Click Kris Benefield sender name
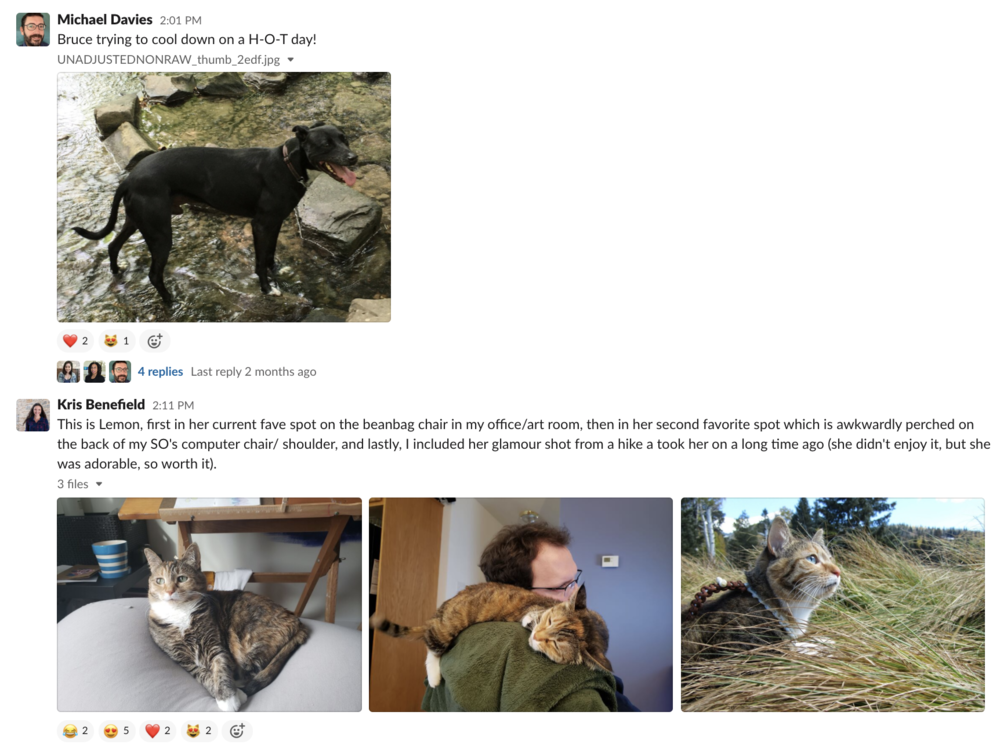This screenshot has width=1000, height=748. click(101, 404)
